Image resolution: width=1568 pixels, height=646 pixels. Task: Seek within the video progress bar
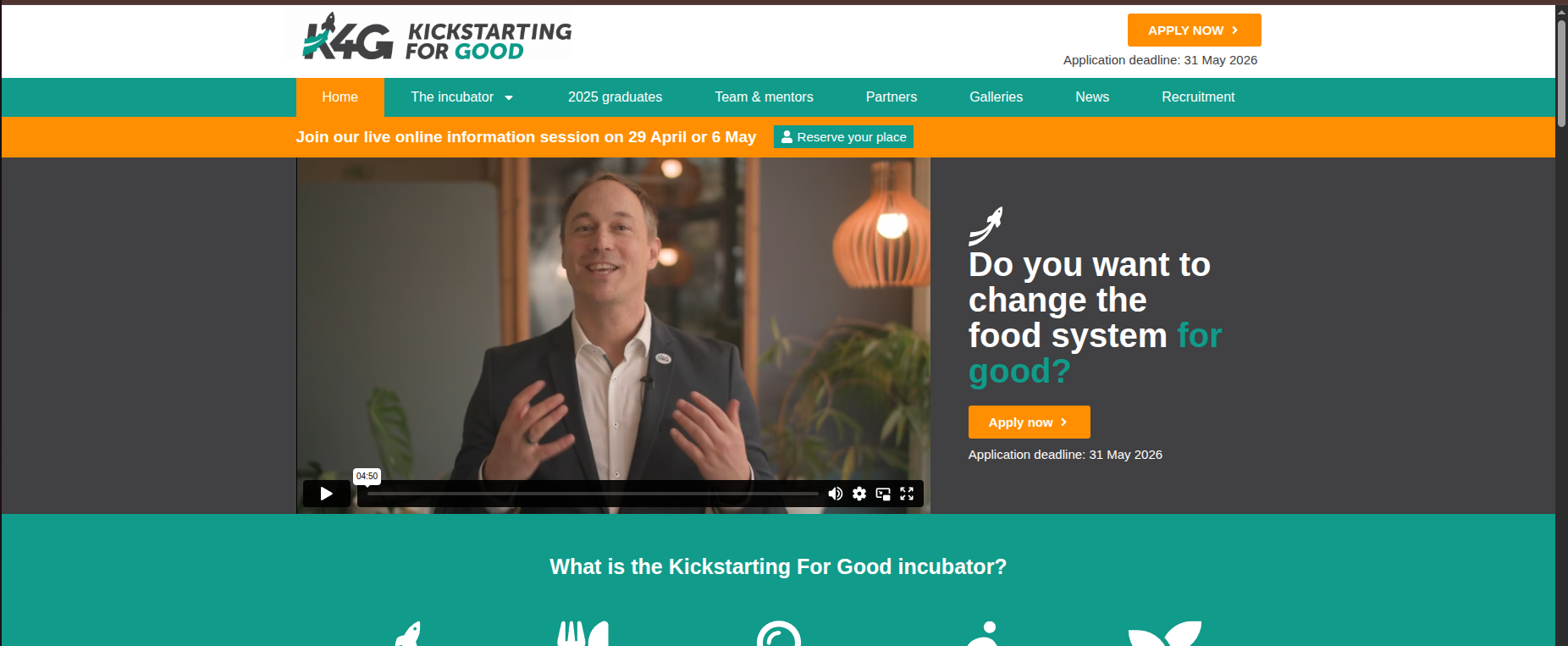592,494
